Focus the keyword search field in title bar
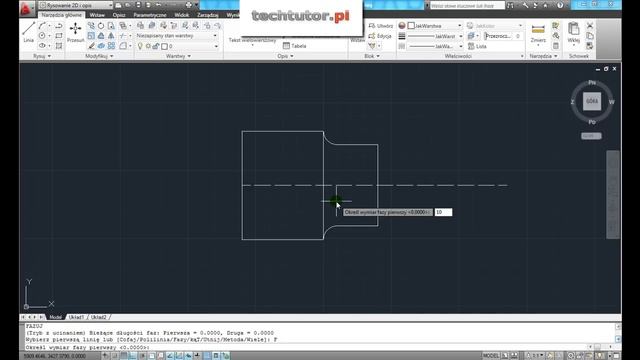The width and height of the screenshot is (640, 360). pos(468,6)
